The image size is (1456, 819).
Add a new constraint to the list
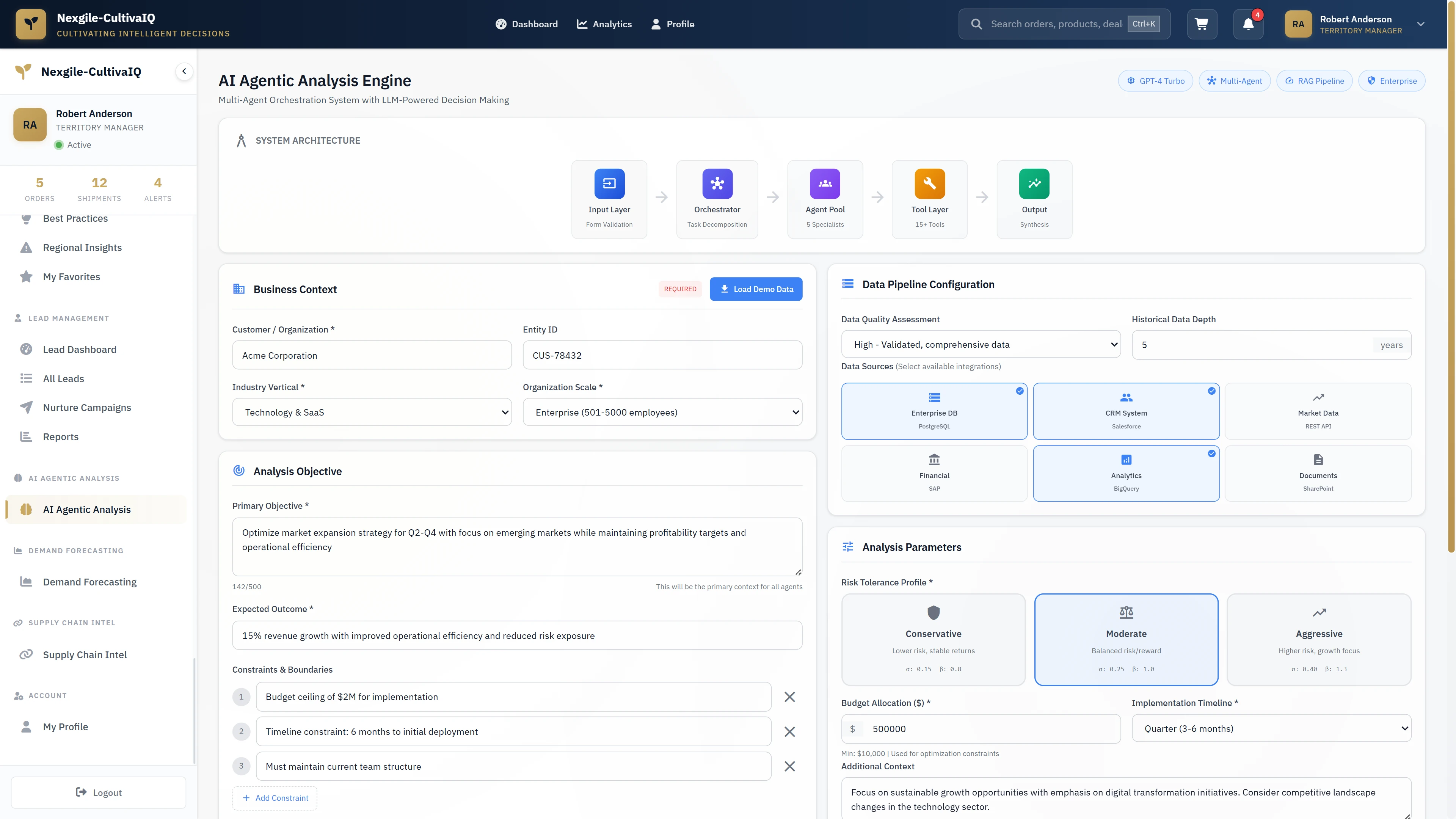pos(275,798)
